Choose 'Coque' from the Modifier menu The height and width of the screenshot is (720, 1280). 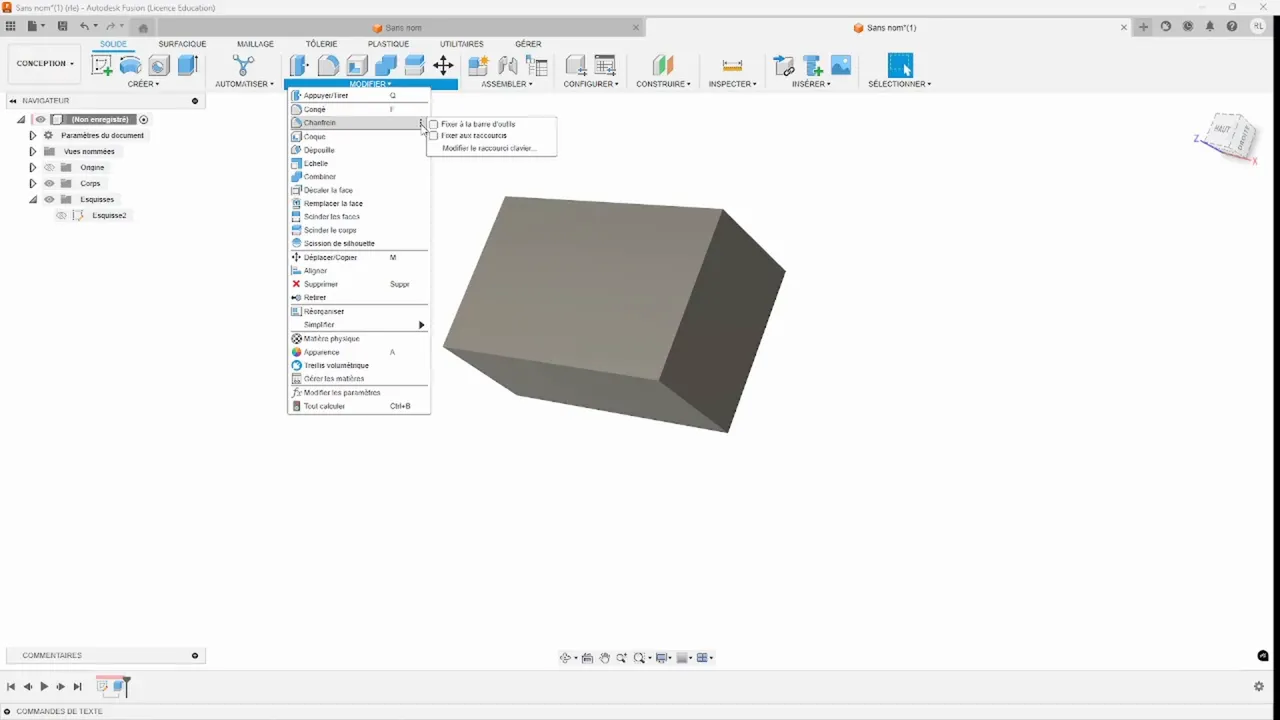pos(359,136)
